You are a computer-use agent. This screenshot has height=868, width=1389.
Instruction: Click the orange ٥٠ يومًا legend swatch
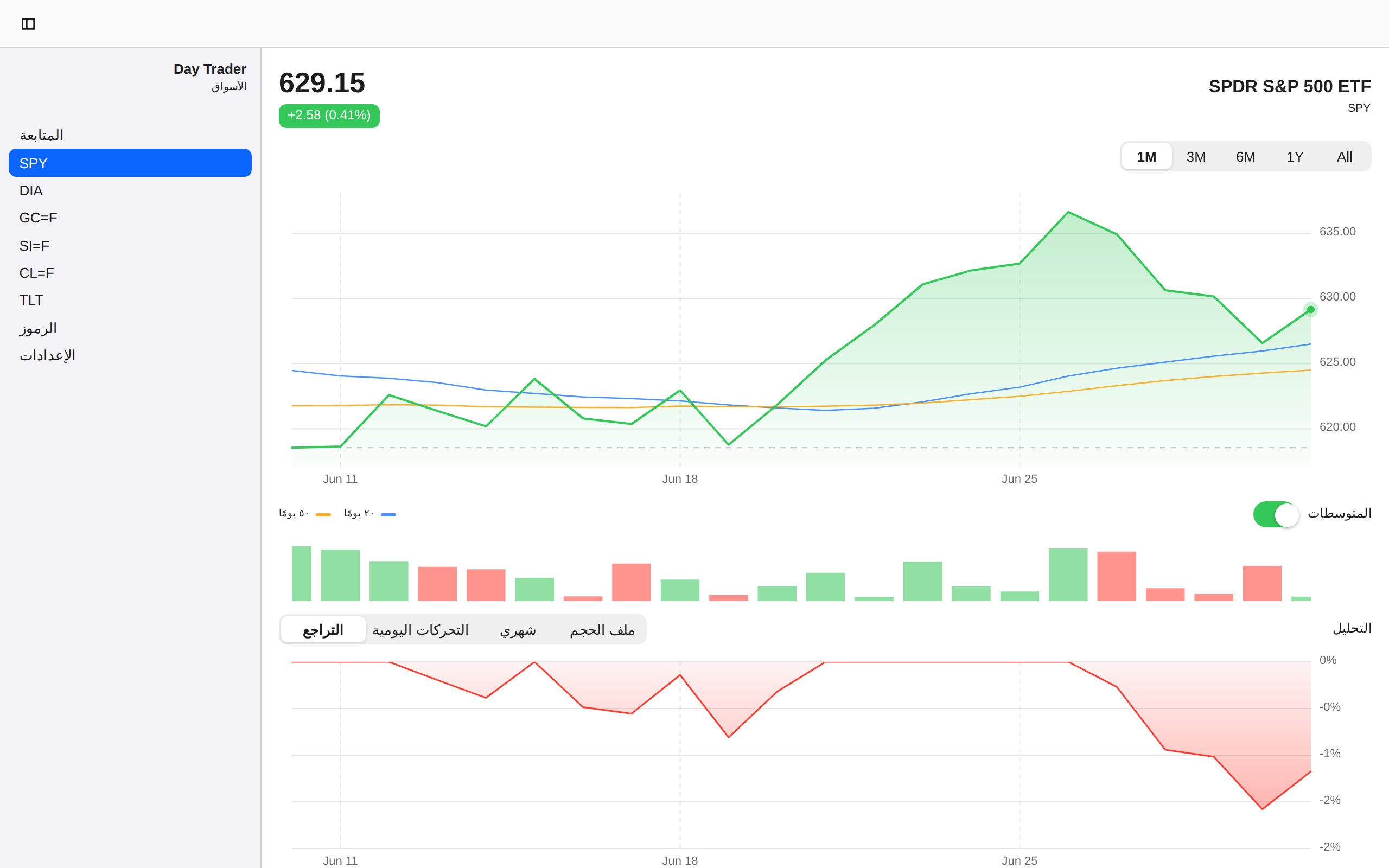click(323, 514)
